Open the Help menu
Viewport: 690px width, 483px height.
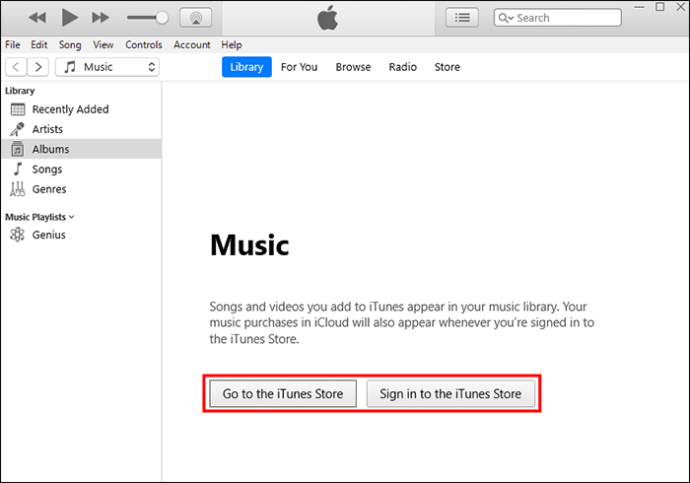coord(231,44)
